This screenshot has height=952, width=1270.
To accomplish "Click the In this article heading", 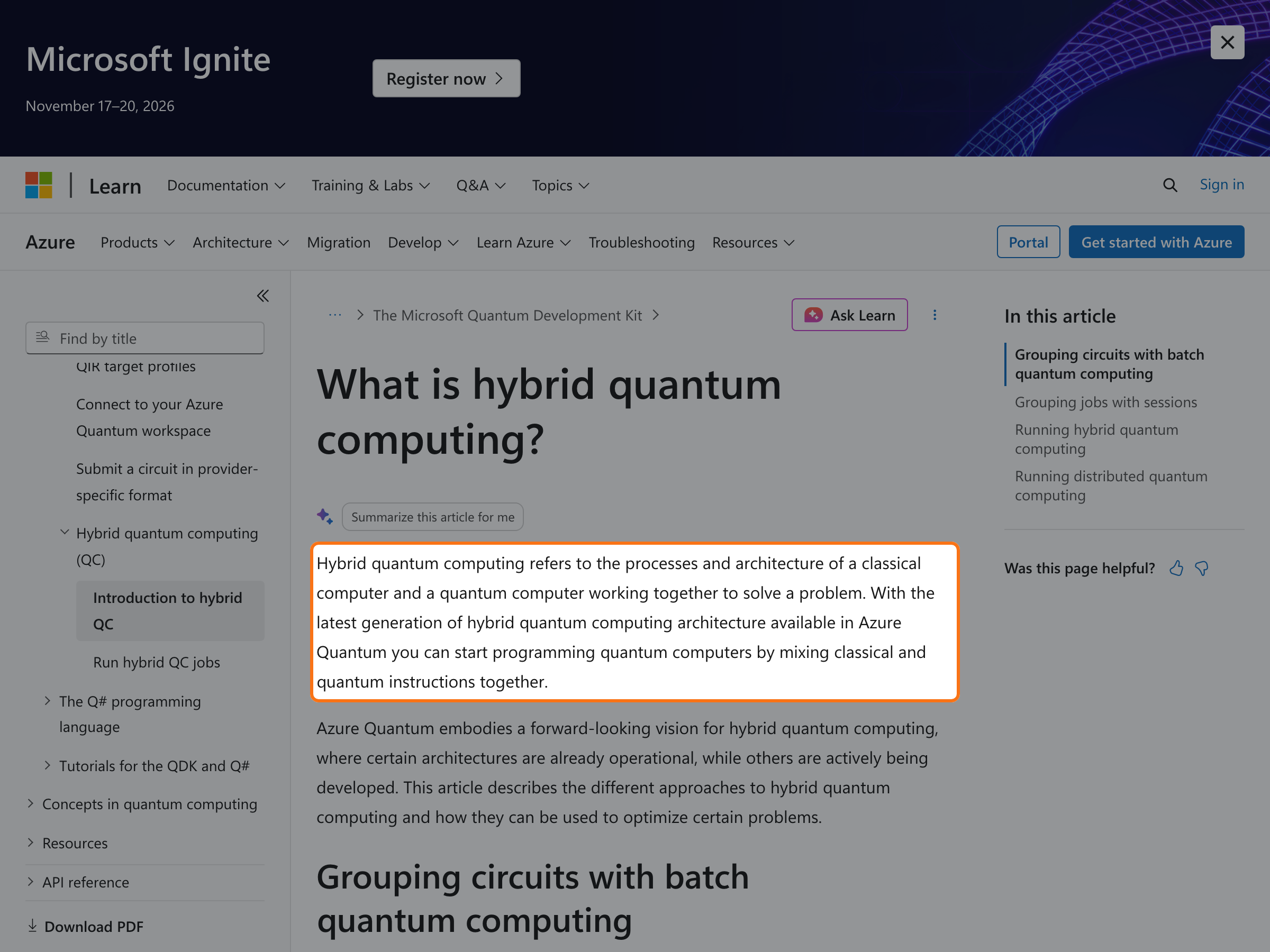I will 1060,316.
